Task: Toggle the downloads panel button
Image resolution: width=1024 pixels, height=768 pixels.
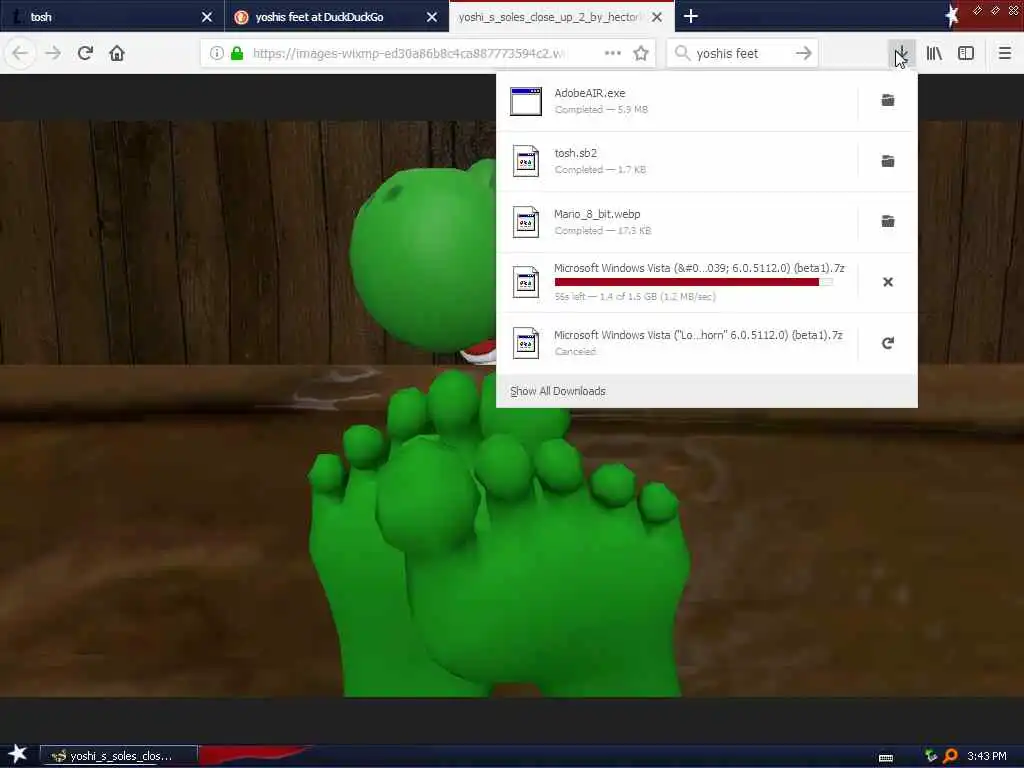Action: [901, 54]
